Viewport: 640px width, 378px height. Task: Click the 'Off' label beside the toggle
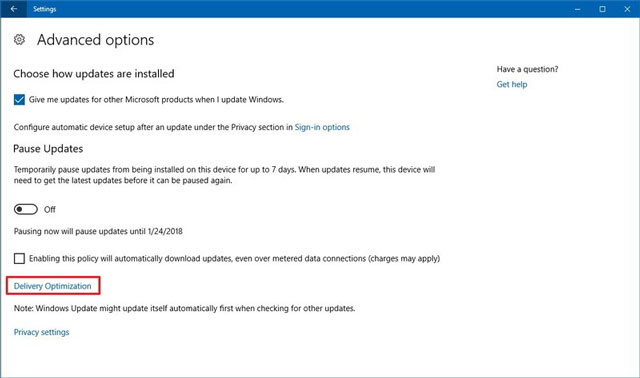tap(50, 209)
